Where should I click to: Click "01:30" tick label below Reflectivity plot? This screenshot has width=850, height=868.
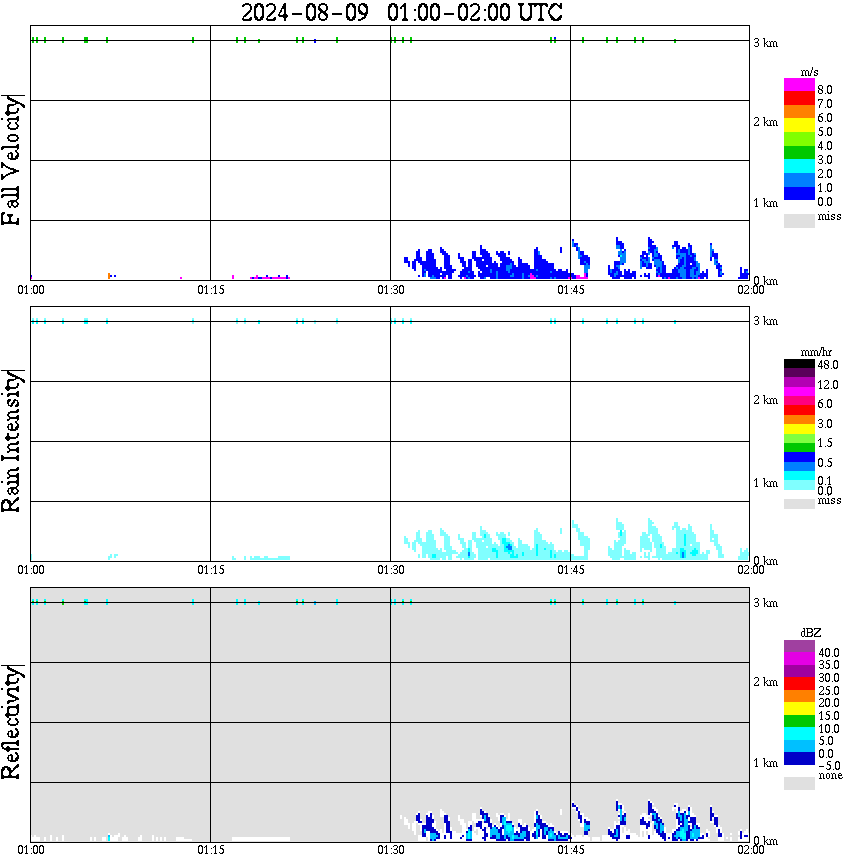pos(391,850)
